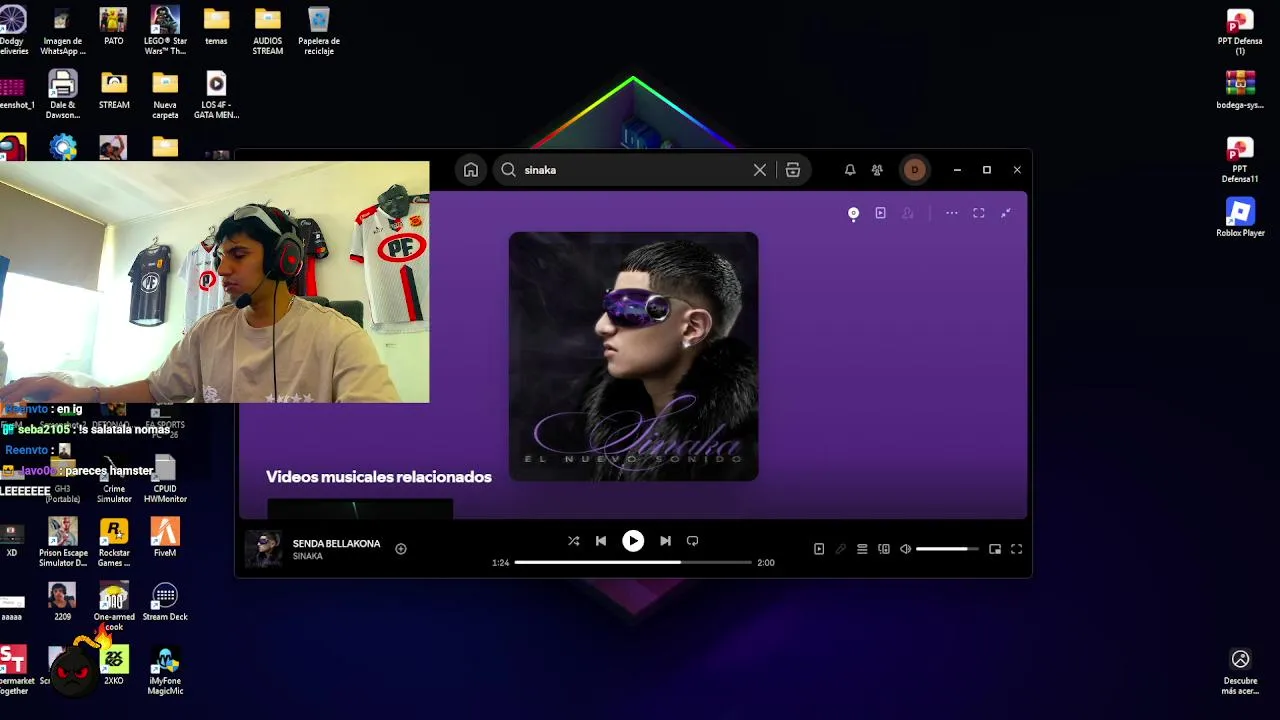Launch Rockstar Games Launcher from the desktop
Viewport: 1280px width, 720px height.
[x=114, y=542]
